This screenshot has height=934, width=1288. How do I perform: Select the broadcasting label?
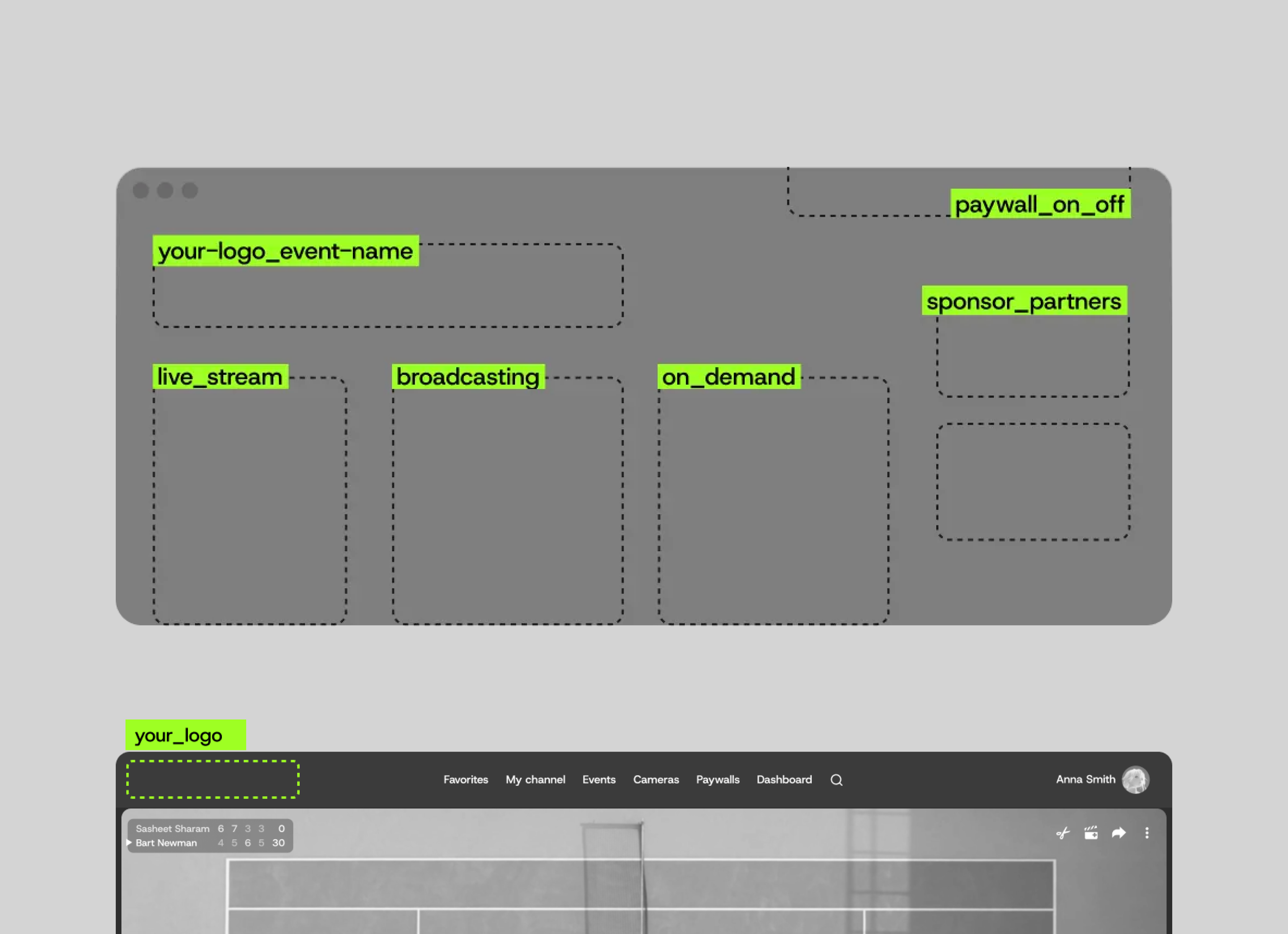[468, 377]
